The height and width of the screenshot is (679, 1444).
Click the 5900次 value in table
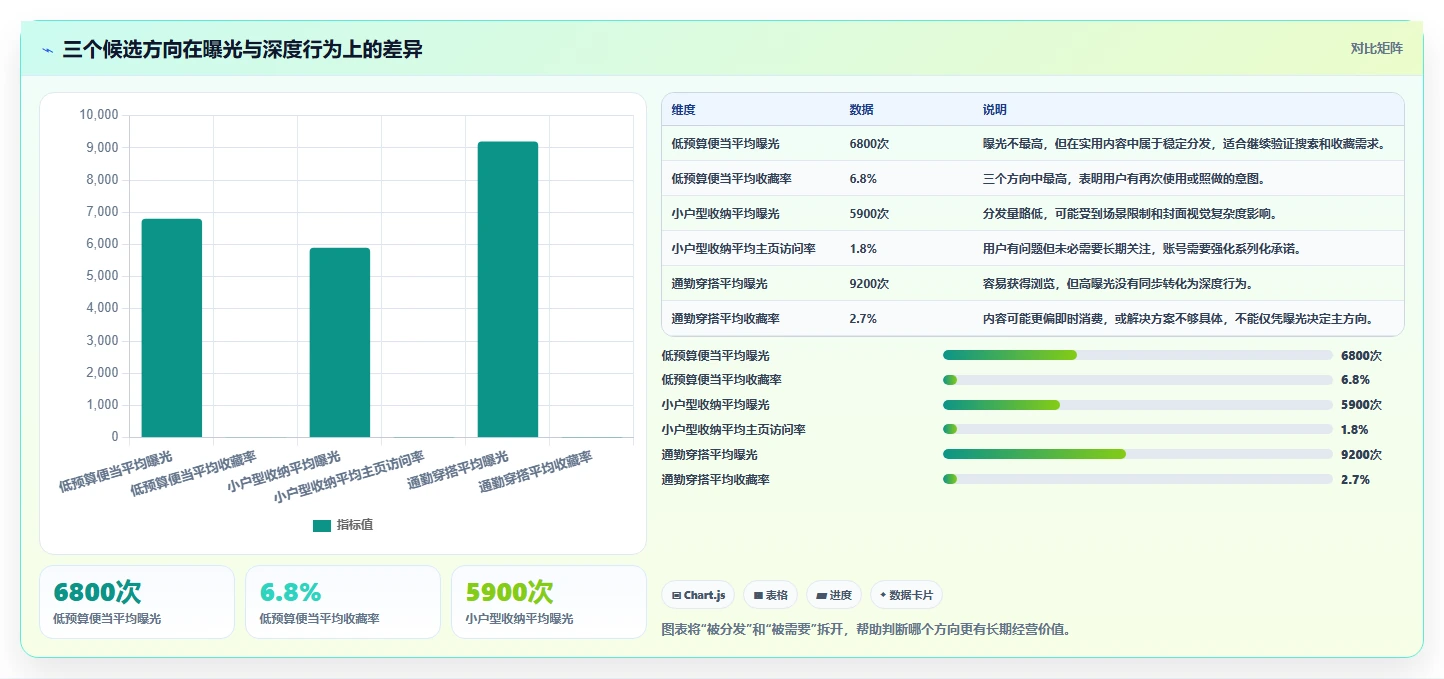pos(869,214)
